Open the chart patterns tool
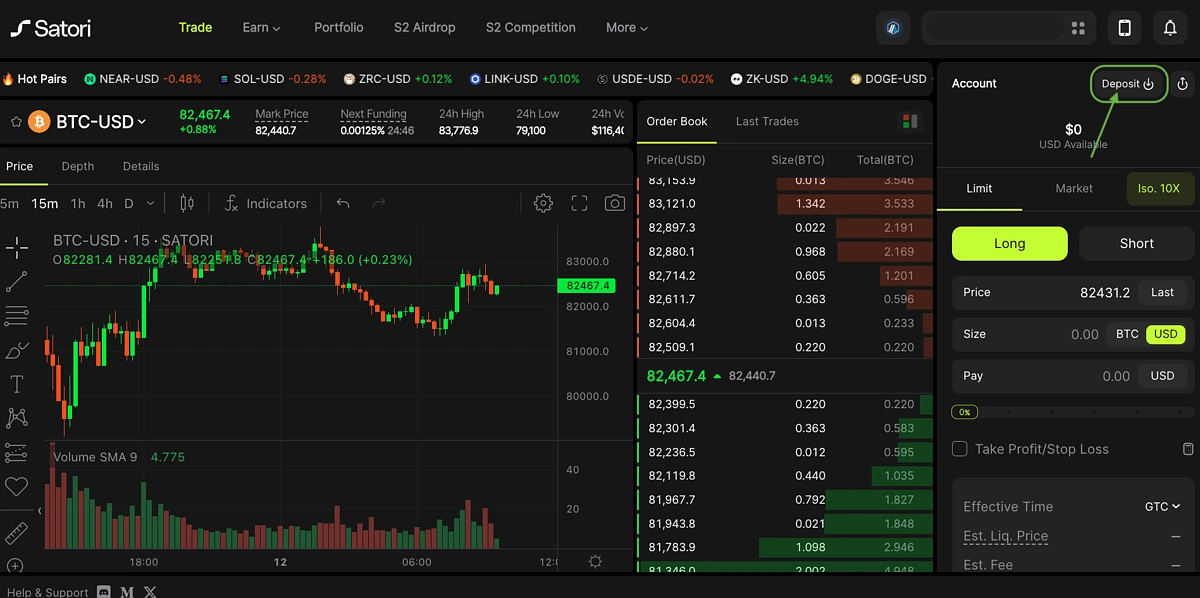This screenshot has height=598, width=1200. (x=16, y=418)
